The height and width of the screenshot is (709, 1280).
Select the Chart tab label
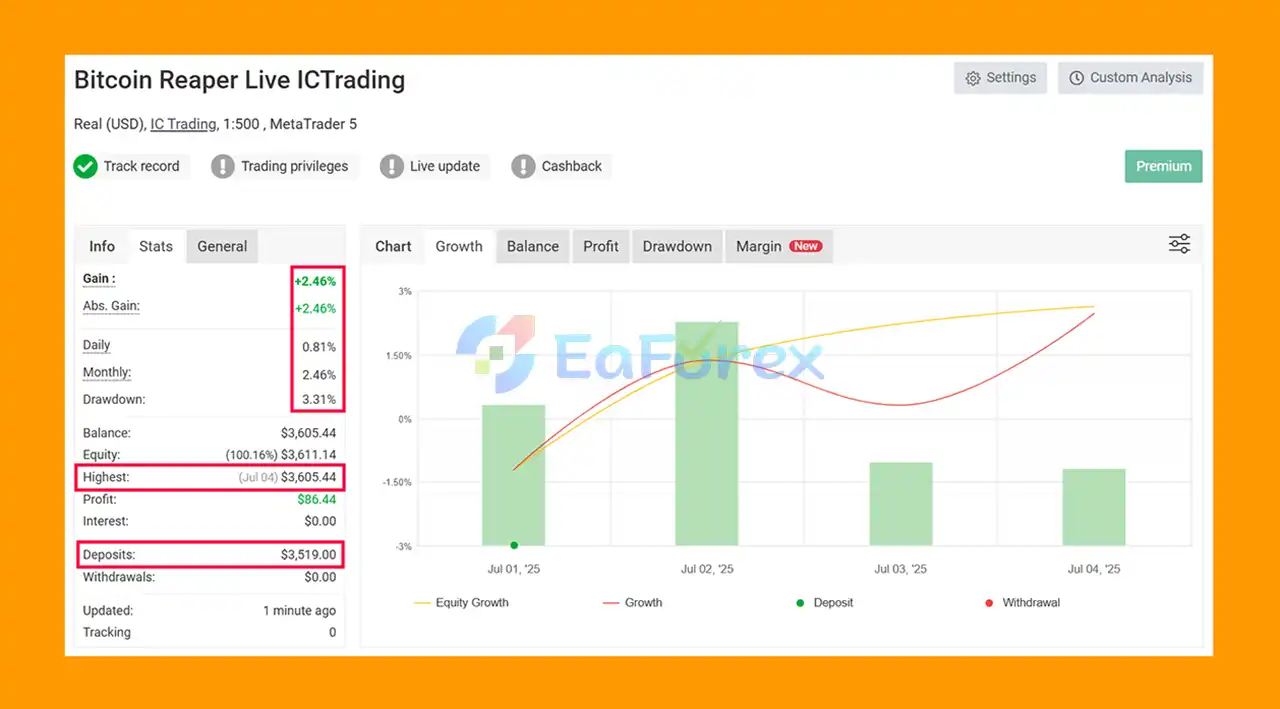393,246
